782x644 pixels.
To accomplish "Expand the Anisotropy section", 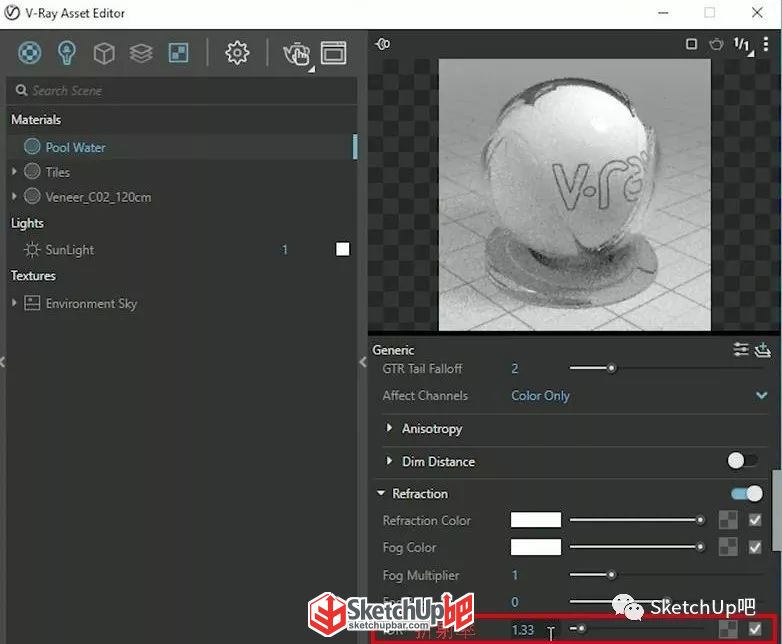I will click(389, 428).
